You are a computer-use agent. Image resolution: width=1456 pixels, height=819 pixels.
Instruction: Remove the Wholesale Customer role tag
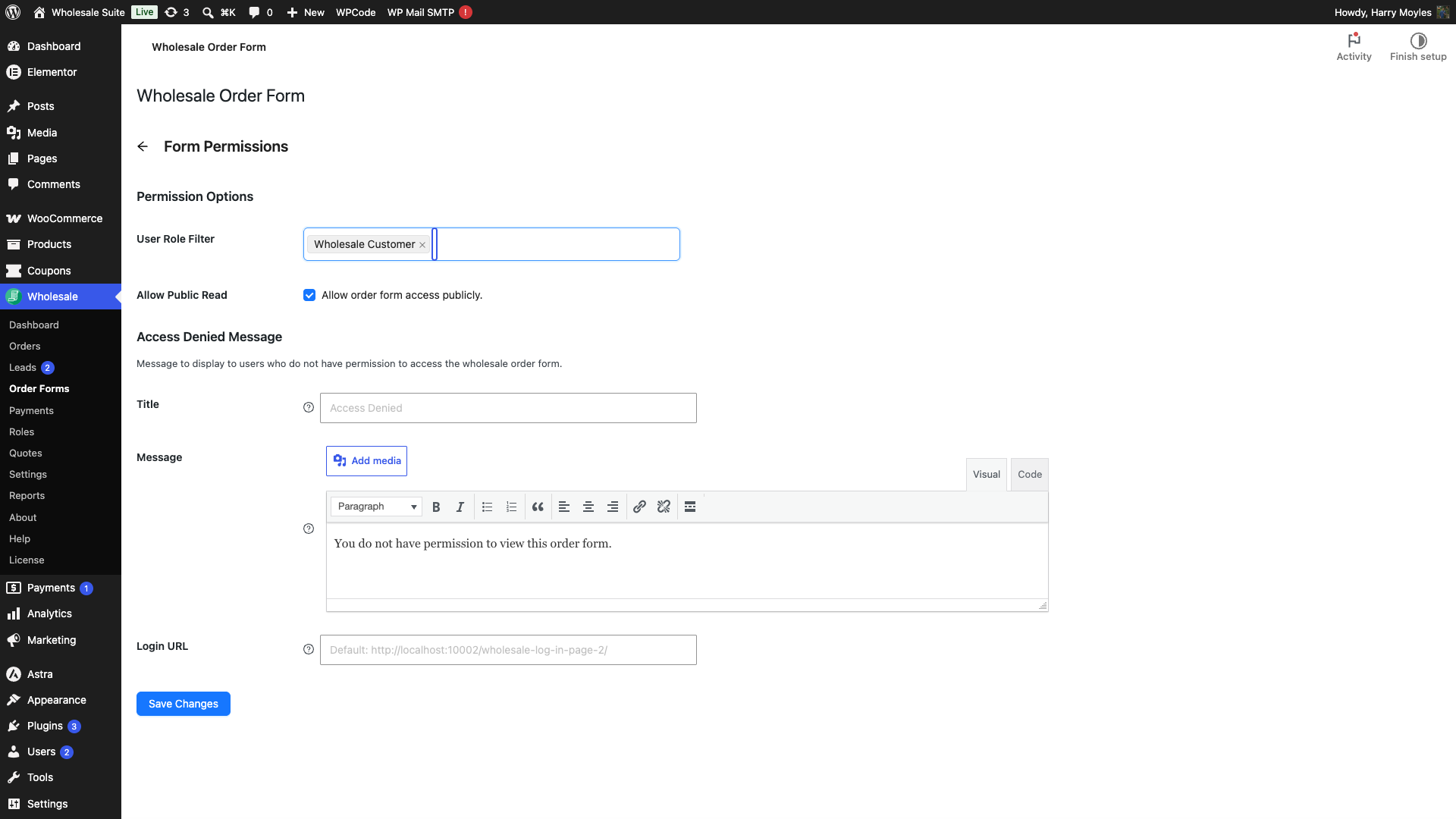click(422, 245)
